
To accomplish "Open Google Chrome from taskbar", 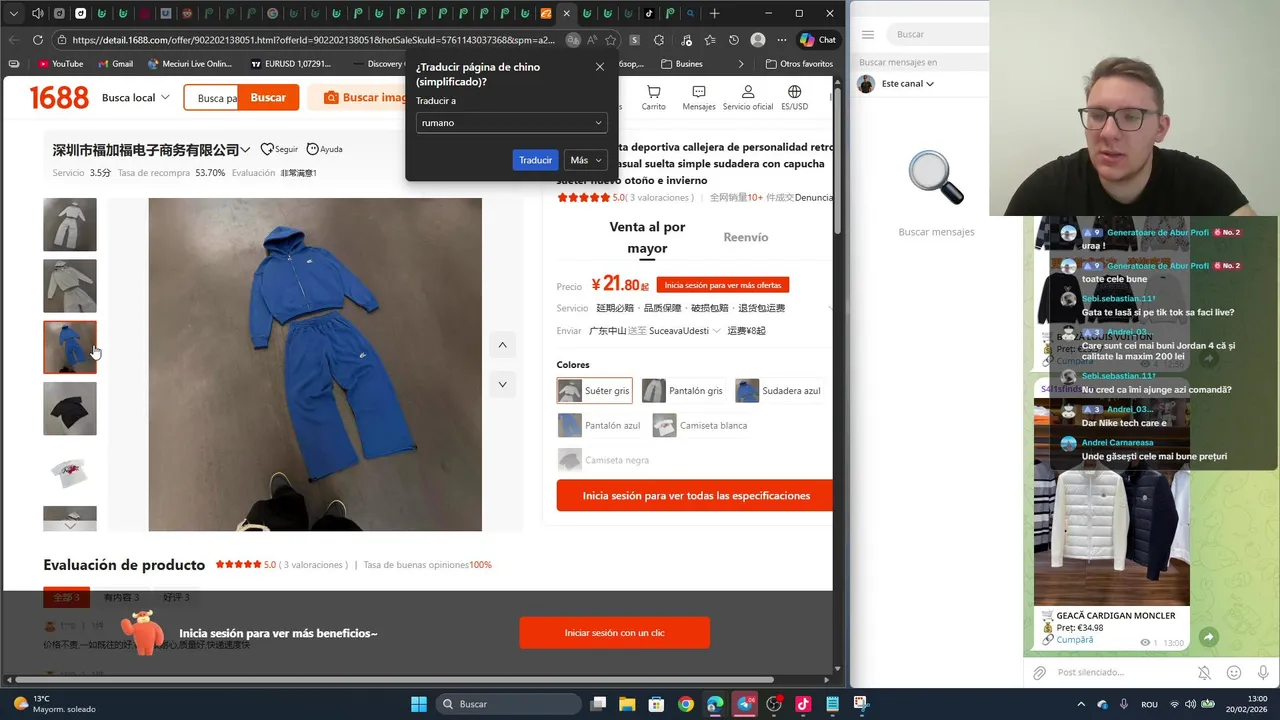I will (x=685, y=704).
